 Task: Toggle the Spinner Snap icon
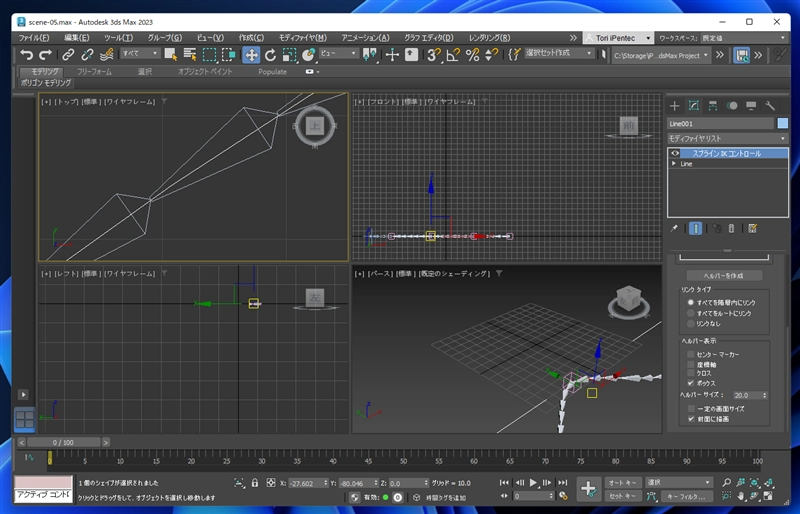[491, 55]
